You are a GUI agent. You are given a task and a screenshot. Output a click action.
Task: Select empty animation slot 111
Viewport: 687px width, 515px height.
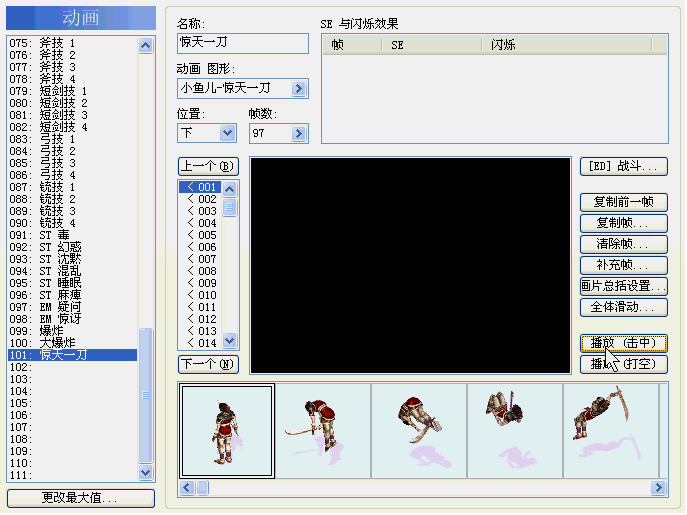pyautogui.click(x=72, y=475)
